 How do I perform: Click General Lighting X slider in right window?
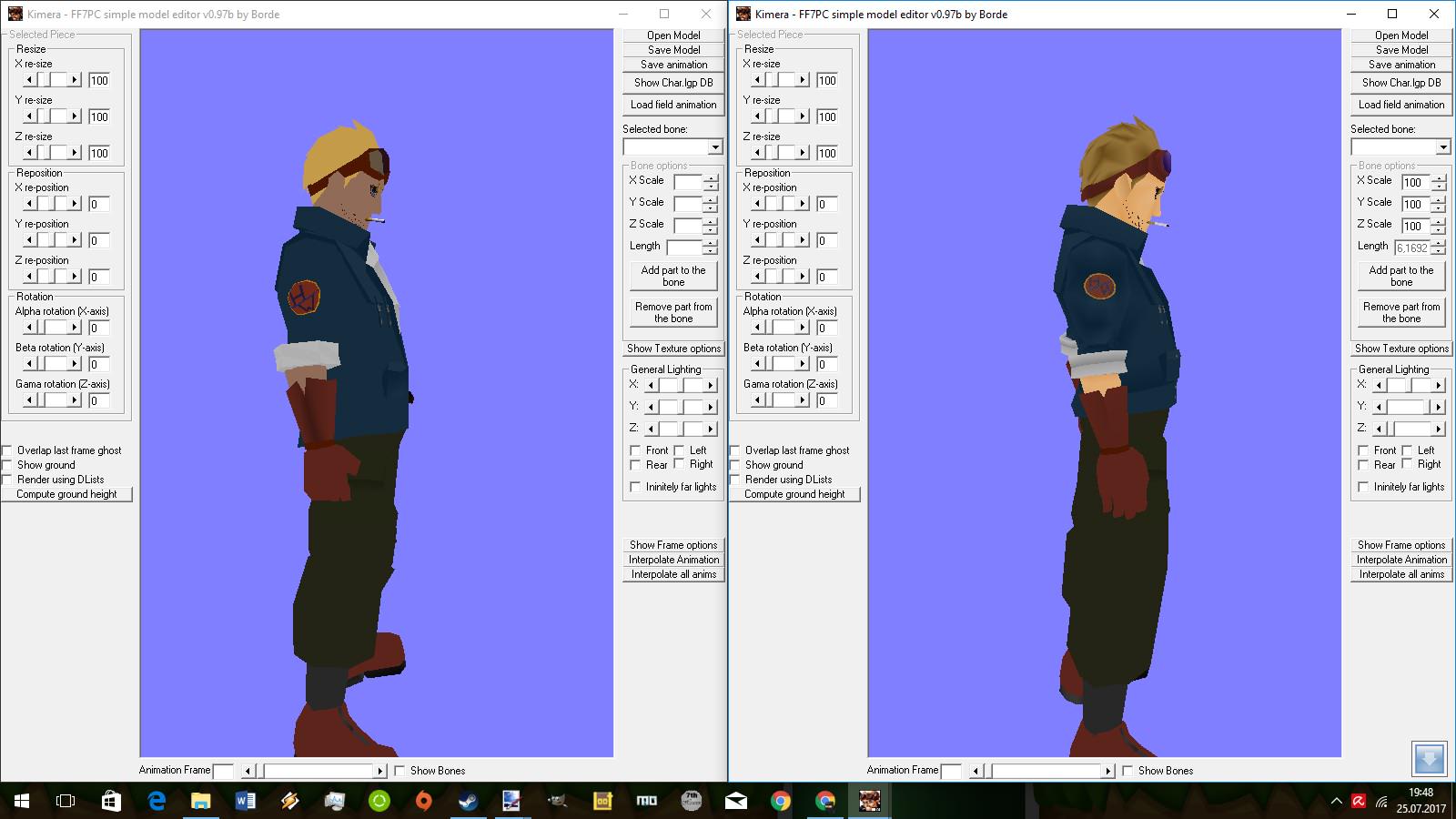click(1409, 385)
